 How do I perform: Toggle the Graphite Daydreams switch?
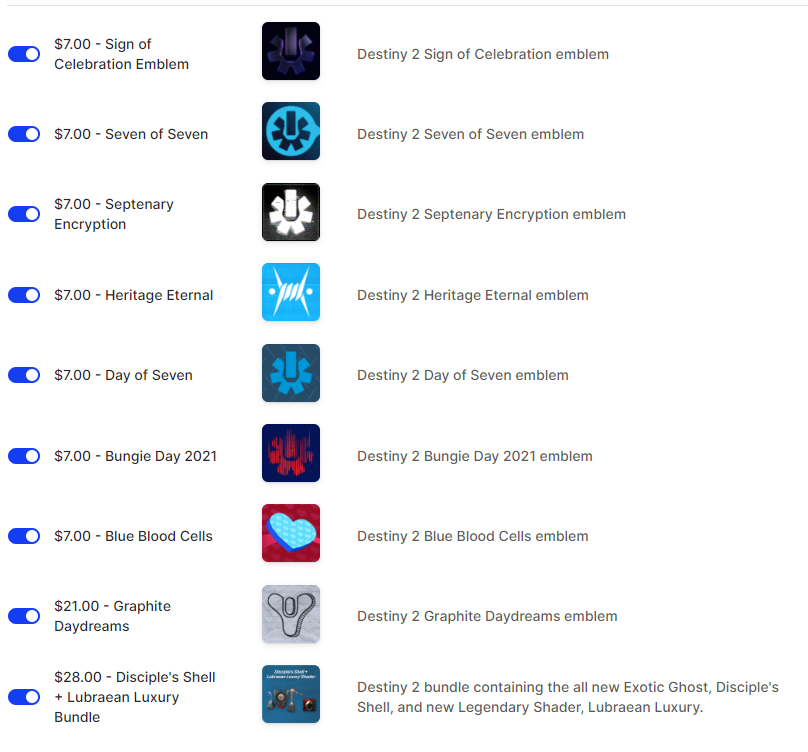coord(23,616)
